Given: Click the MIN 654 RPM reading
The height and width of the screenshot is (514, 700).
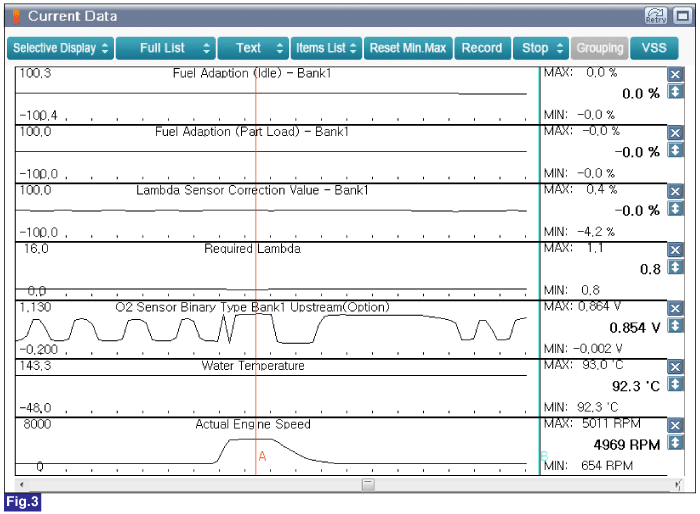Looking at the screenshot, I should tap(588, 466).
